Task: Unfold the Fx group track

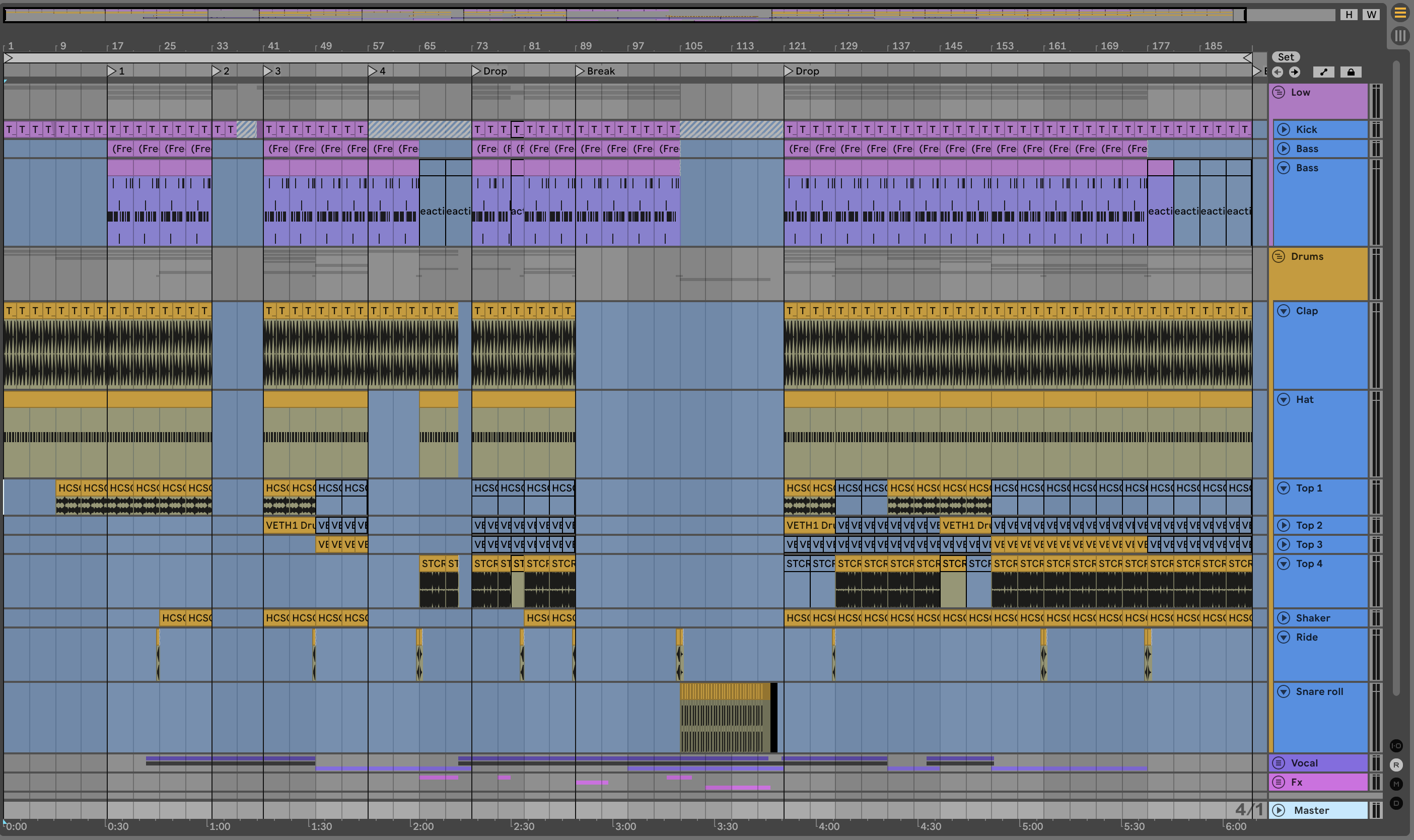Action: coord(1278,782)
